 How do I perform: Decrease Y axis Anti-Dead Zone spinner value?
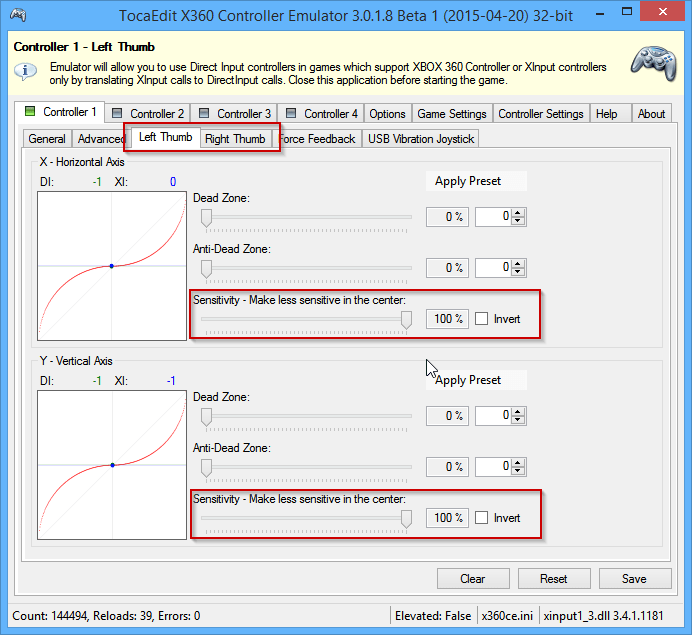point(518,470)
